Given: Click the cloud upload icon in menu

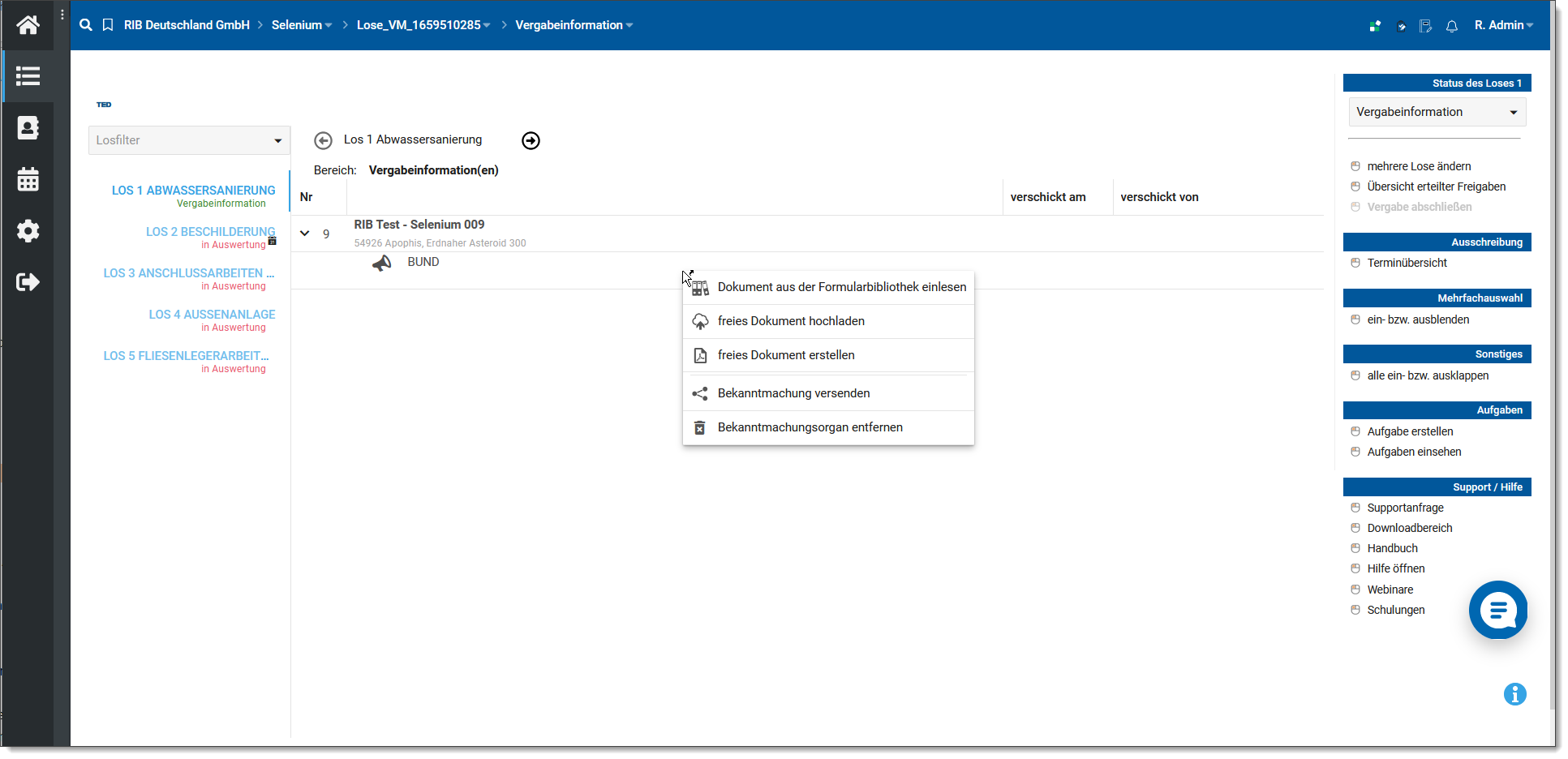Looking at the screenshot, I should (x=700, y=322).
